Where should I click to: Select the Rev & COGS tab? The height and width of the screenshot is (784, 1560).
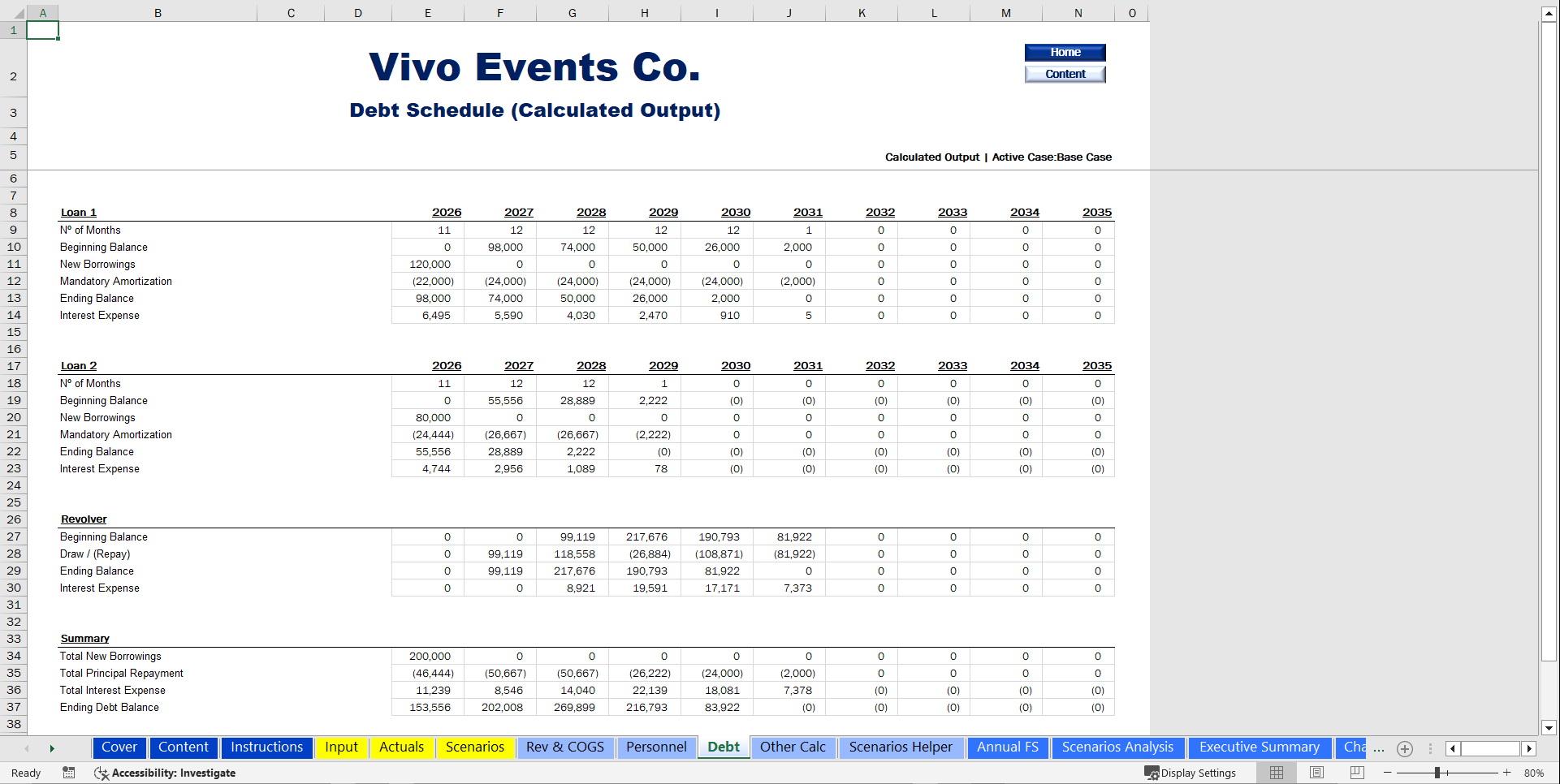[565, 747]
